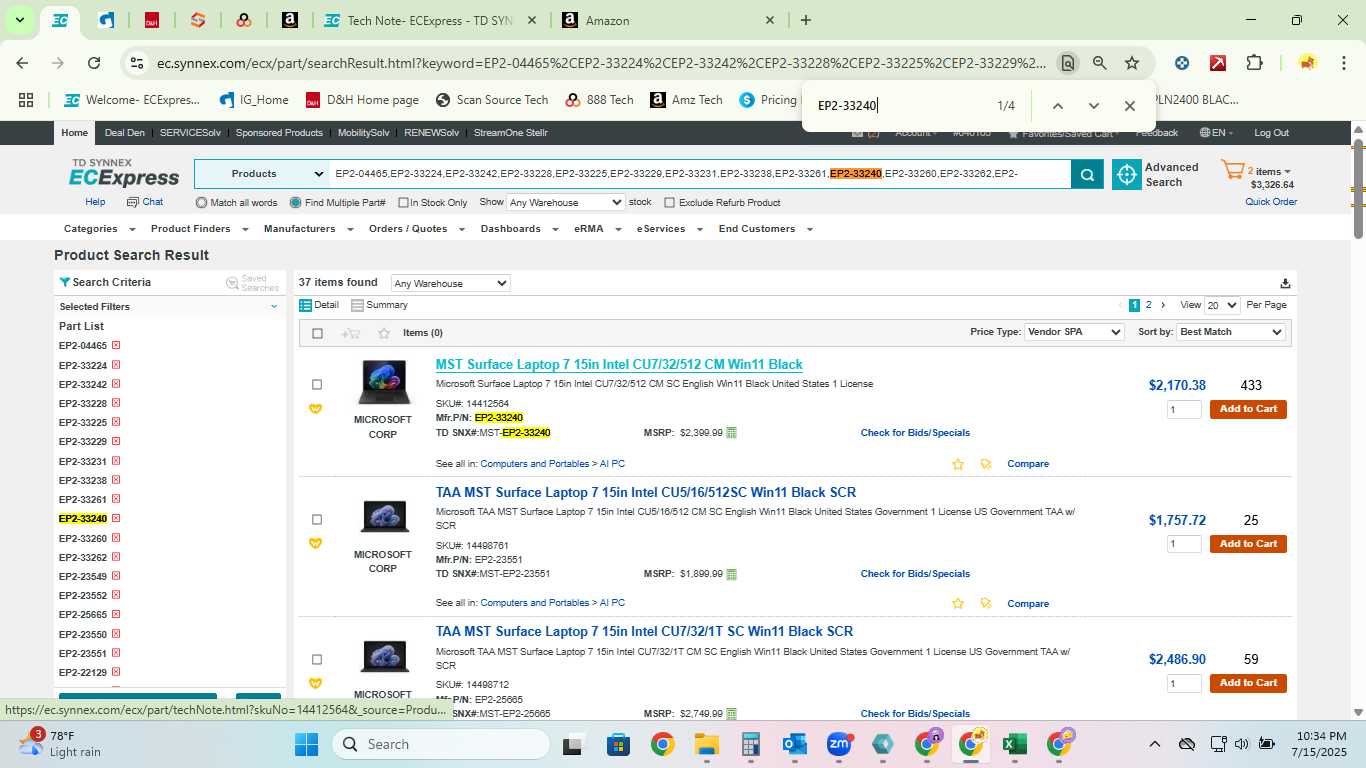Image resolution: width=1366 pixels, height=768 pixels.
Task: Select Match all words radio
Action: click(202, 202)
